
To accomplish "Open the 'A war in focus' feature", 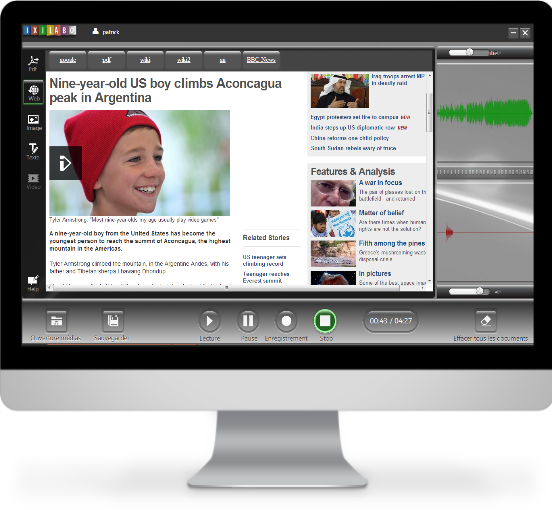I will point(380,183).
